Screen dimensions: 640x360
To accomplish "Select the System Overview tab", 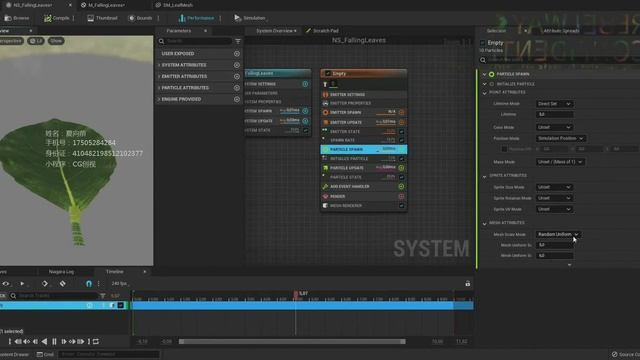I will (276, 31).
